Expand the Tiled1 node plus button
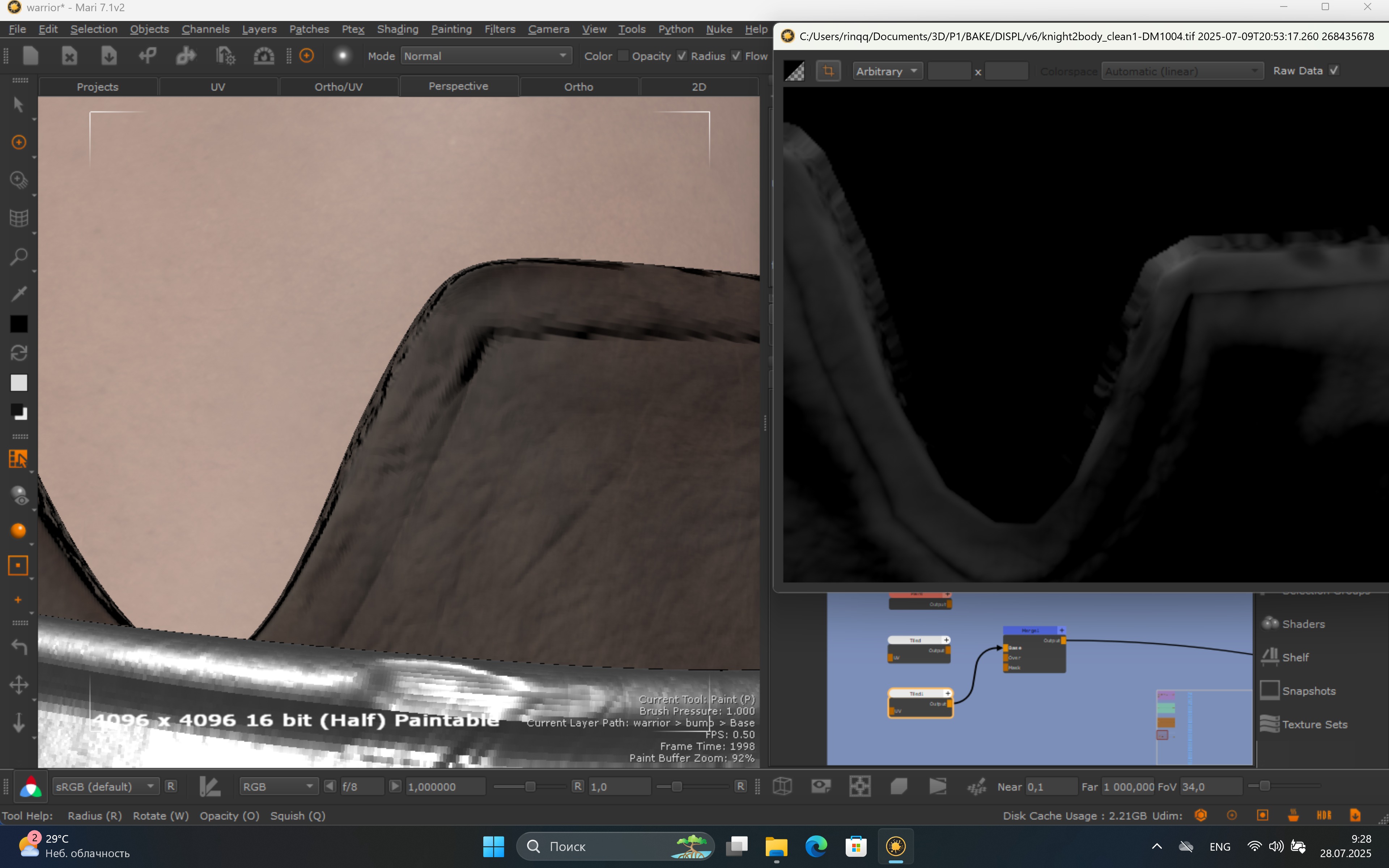The image size is (1389, 868). click(948, 693)
